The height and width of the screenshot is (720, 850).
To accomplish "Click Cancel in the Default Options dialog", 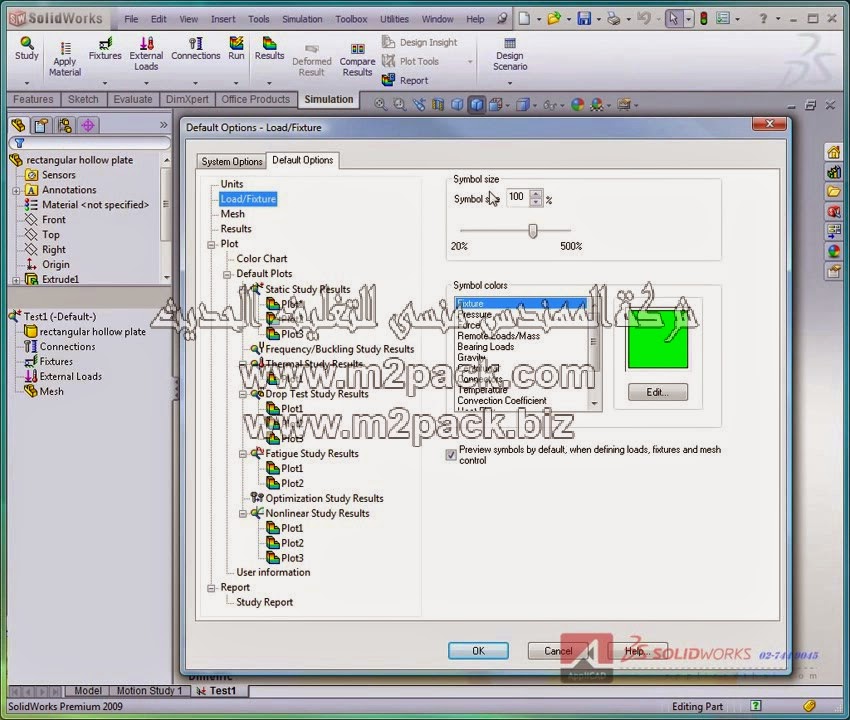I will pos(558,651).
